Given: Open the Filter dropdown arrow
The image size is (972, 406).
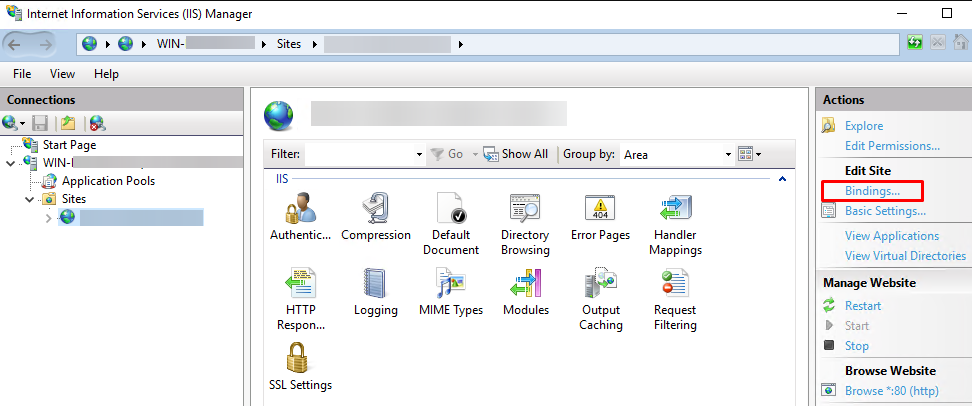Looking at the screenshot, I should (419, 154).
